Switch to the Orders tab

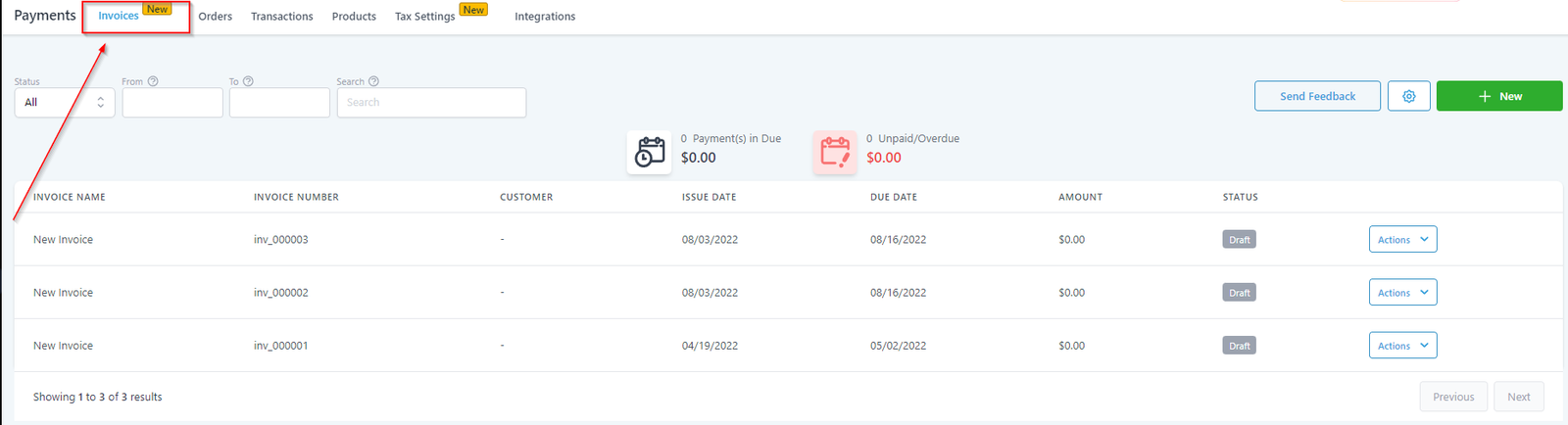click(215, 17)
